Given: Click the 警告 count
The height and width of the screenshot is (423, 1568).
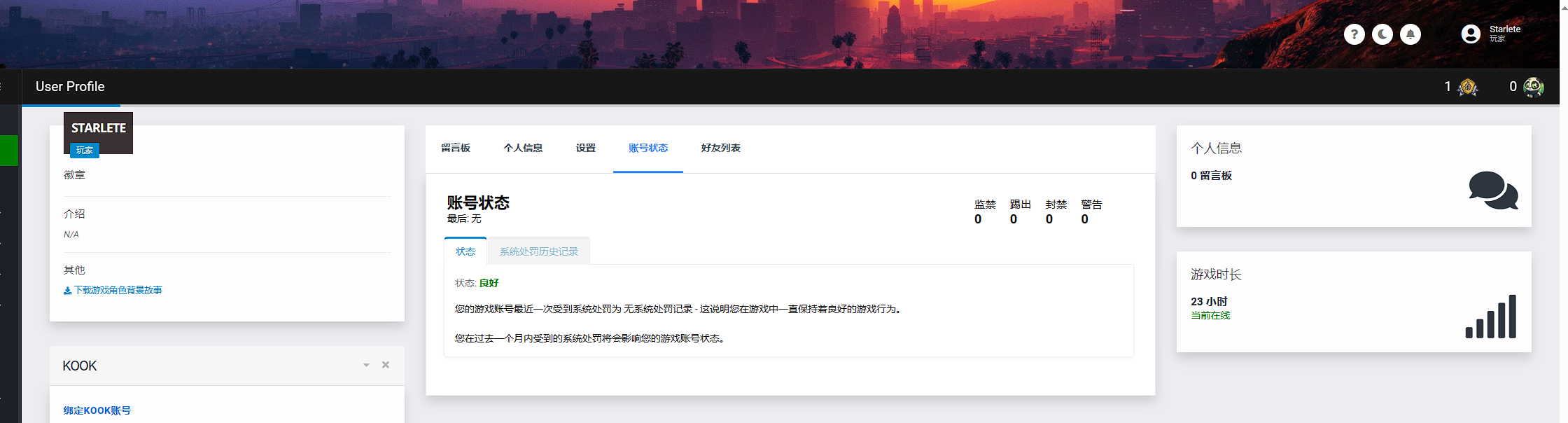Looking at the screenshot, I should pos(1085,219).
